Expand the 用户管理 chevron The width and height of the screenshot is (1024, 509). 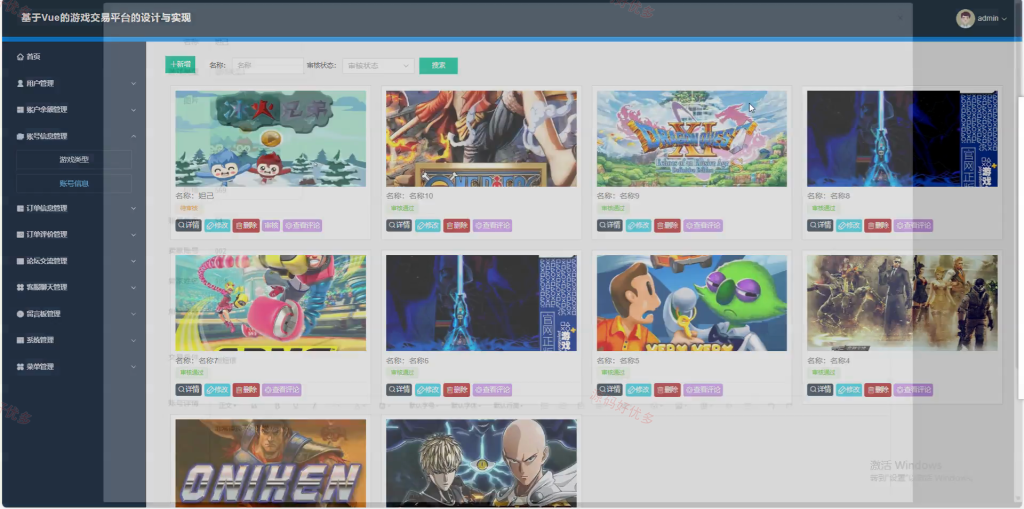[133, 84]
